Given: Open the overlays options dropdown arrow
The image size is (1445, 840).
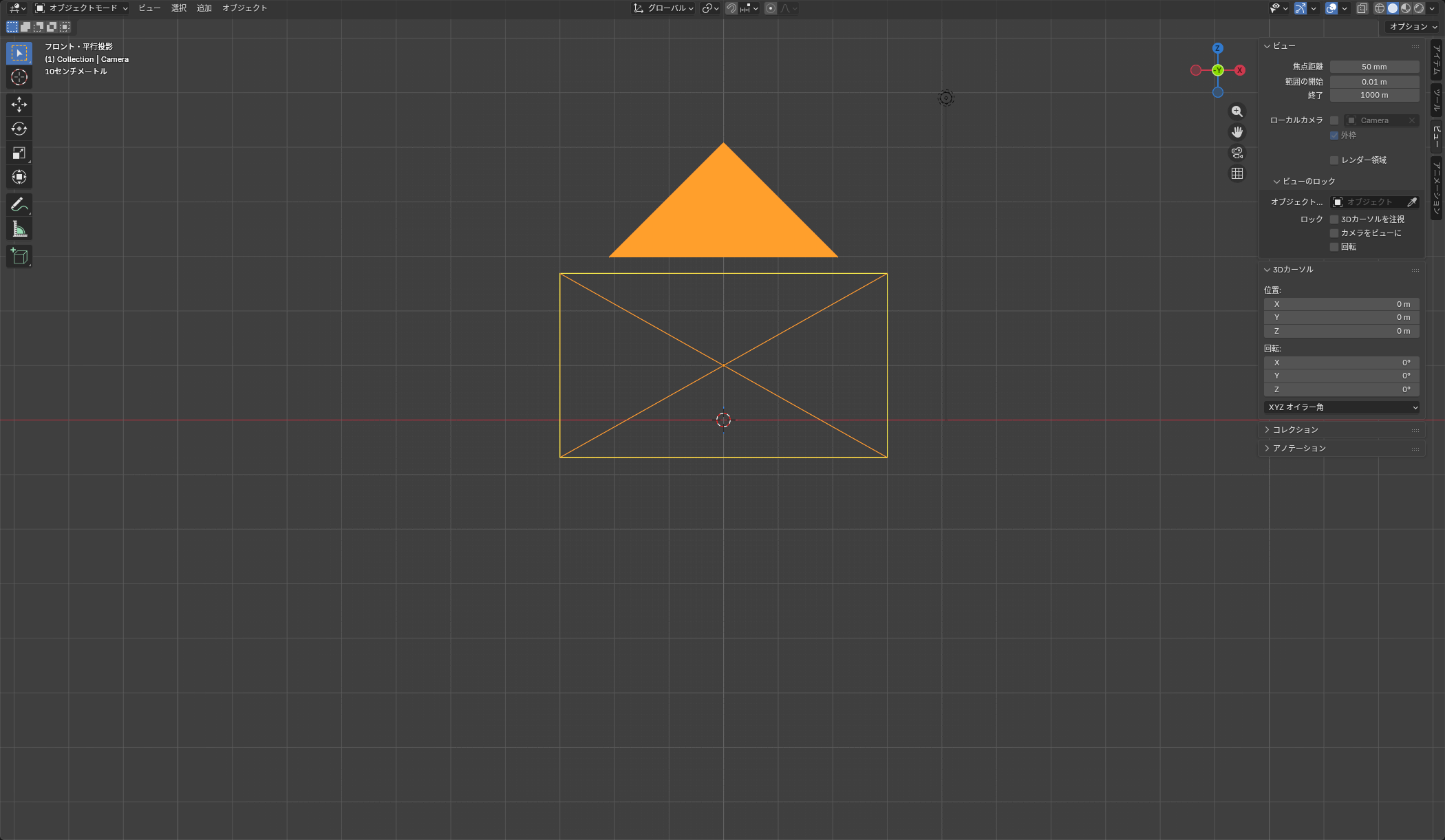Looking at the screenshot, I should tap(1345, 8).
